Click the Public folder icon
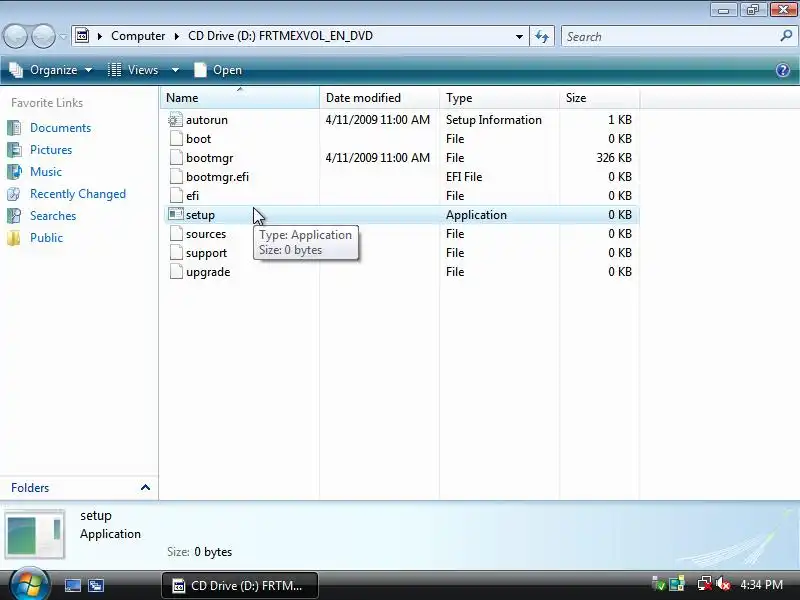This screenshot has height=600, width=800. point(14,238)
